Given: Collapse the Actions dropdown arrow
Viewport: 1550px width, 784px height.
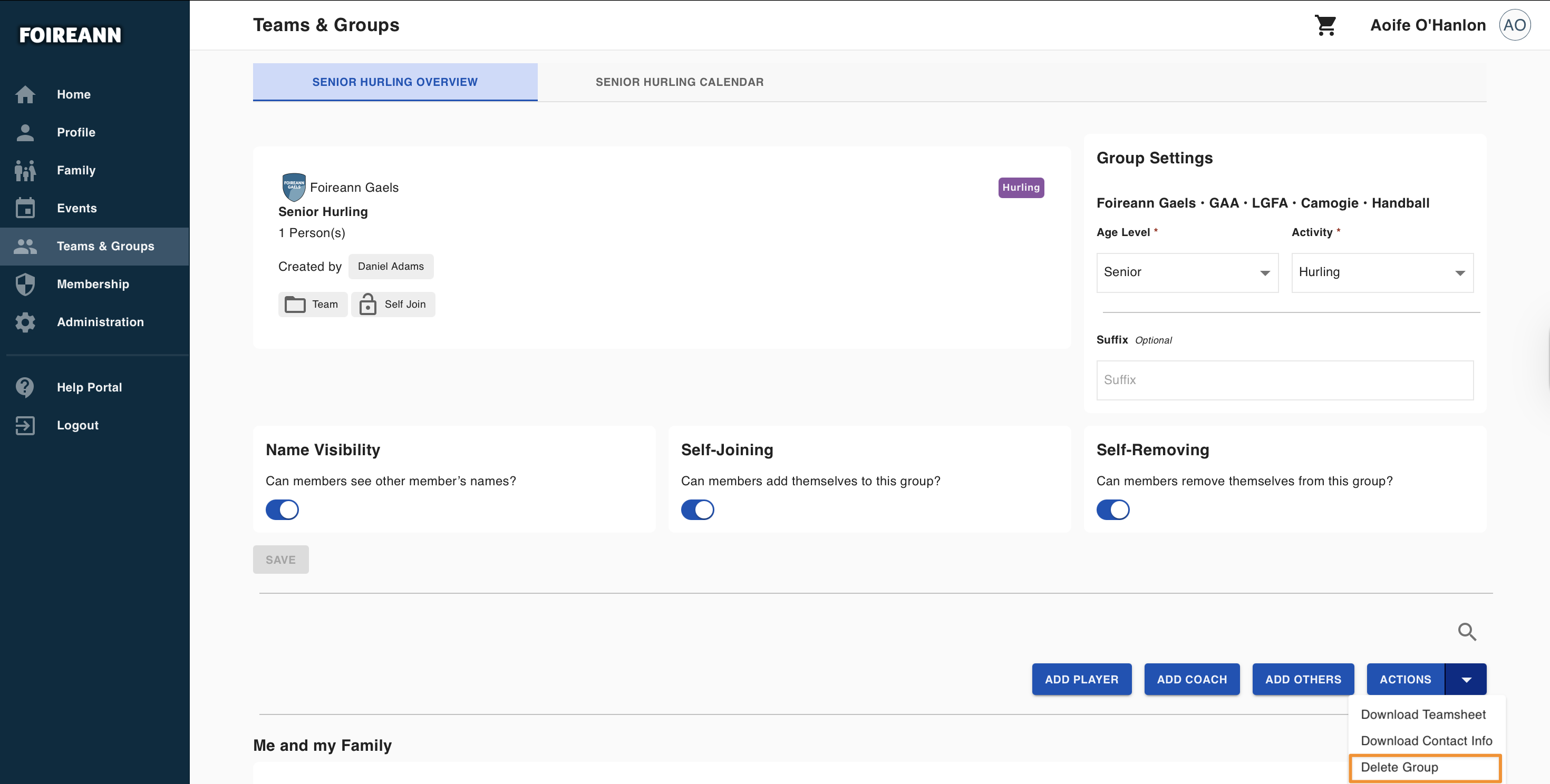Looking at the screenshot, I should point(1466,679).
